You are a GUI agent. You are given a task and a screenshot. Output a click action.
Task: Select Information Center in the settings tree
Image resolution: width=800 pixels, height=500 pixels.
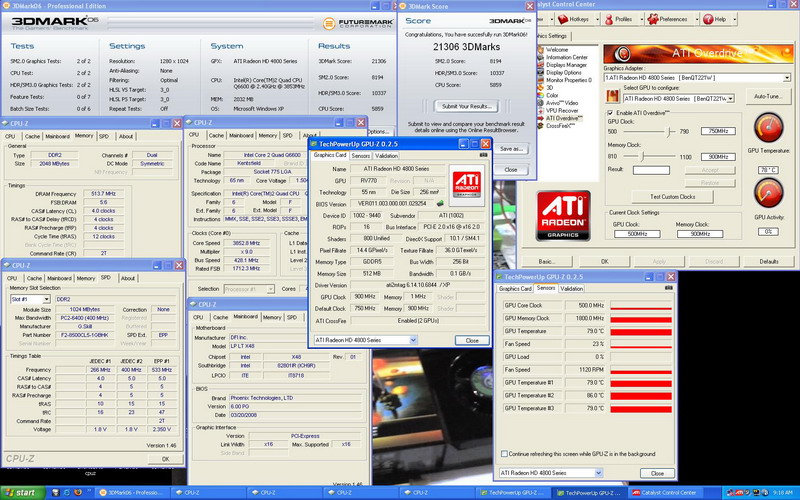coord(566,57)
